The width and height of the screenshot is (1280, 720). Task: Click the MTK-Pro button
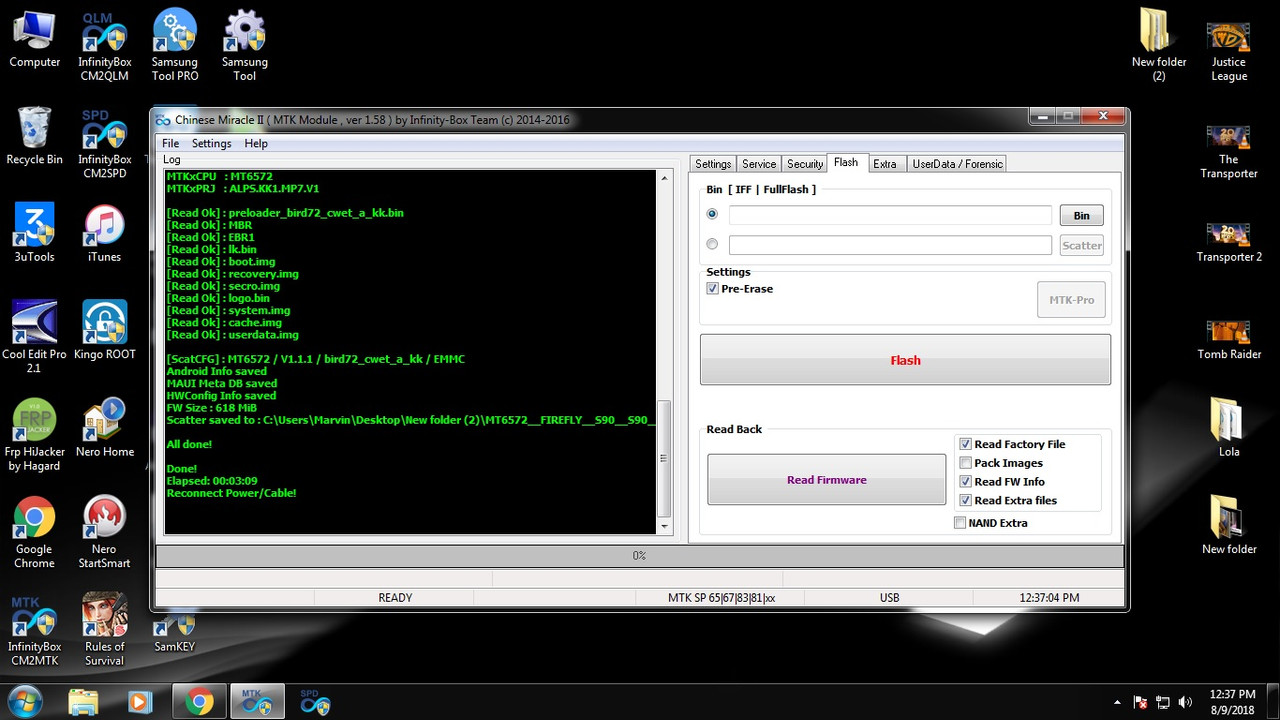tap(1071, 299)
